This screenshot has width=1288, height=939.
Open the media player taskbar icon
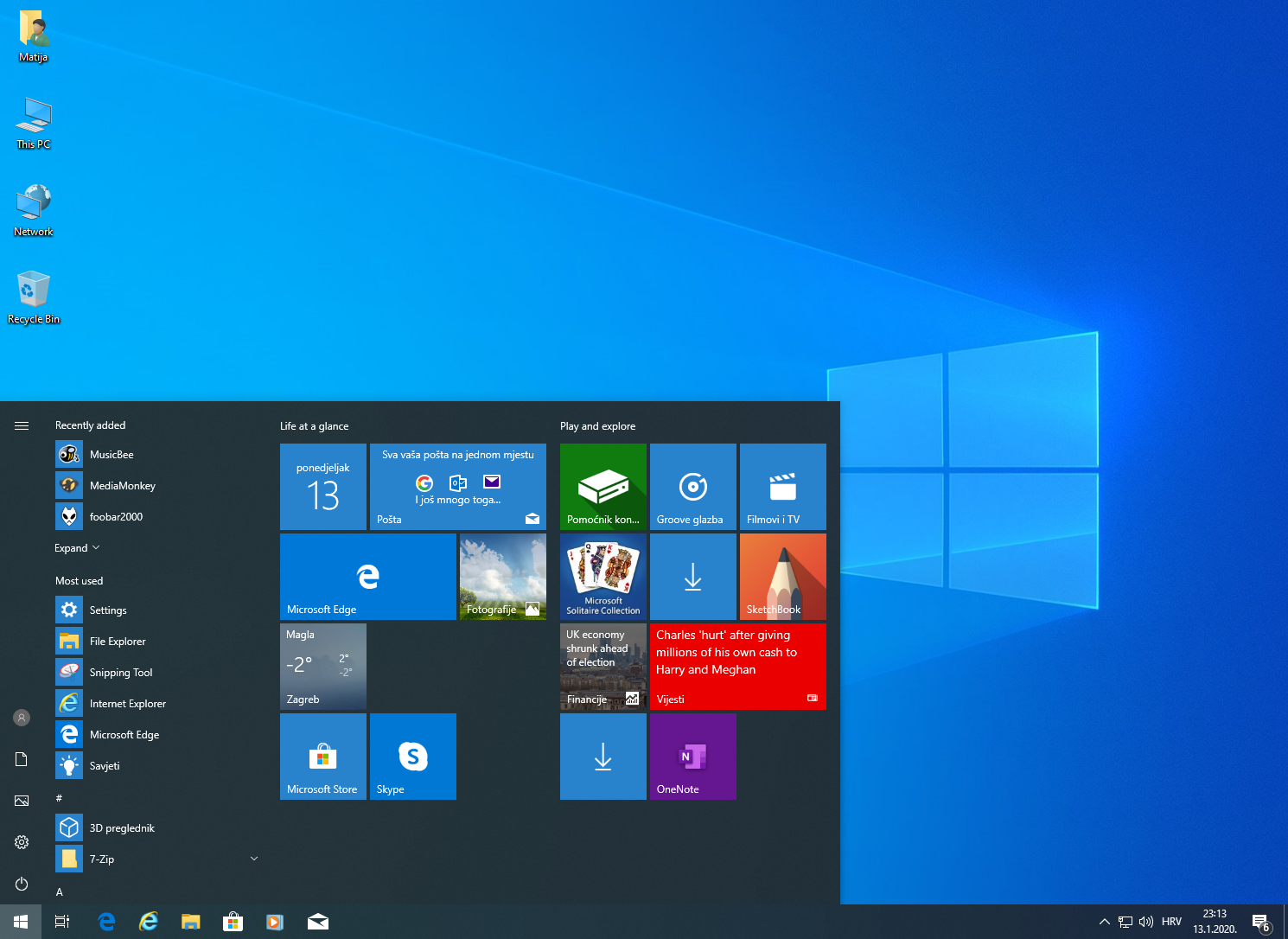[274, 922]
